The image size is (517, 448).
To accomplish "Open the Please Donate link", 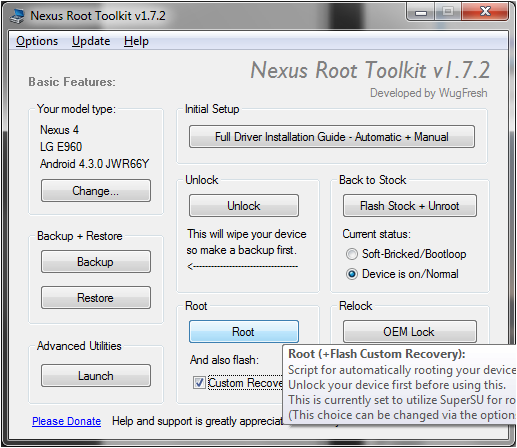I will tap(66, 421).
